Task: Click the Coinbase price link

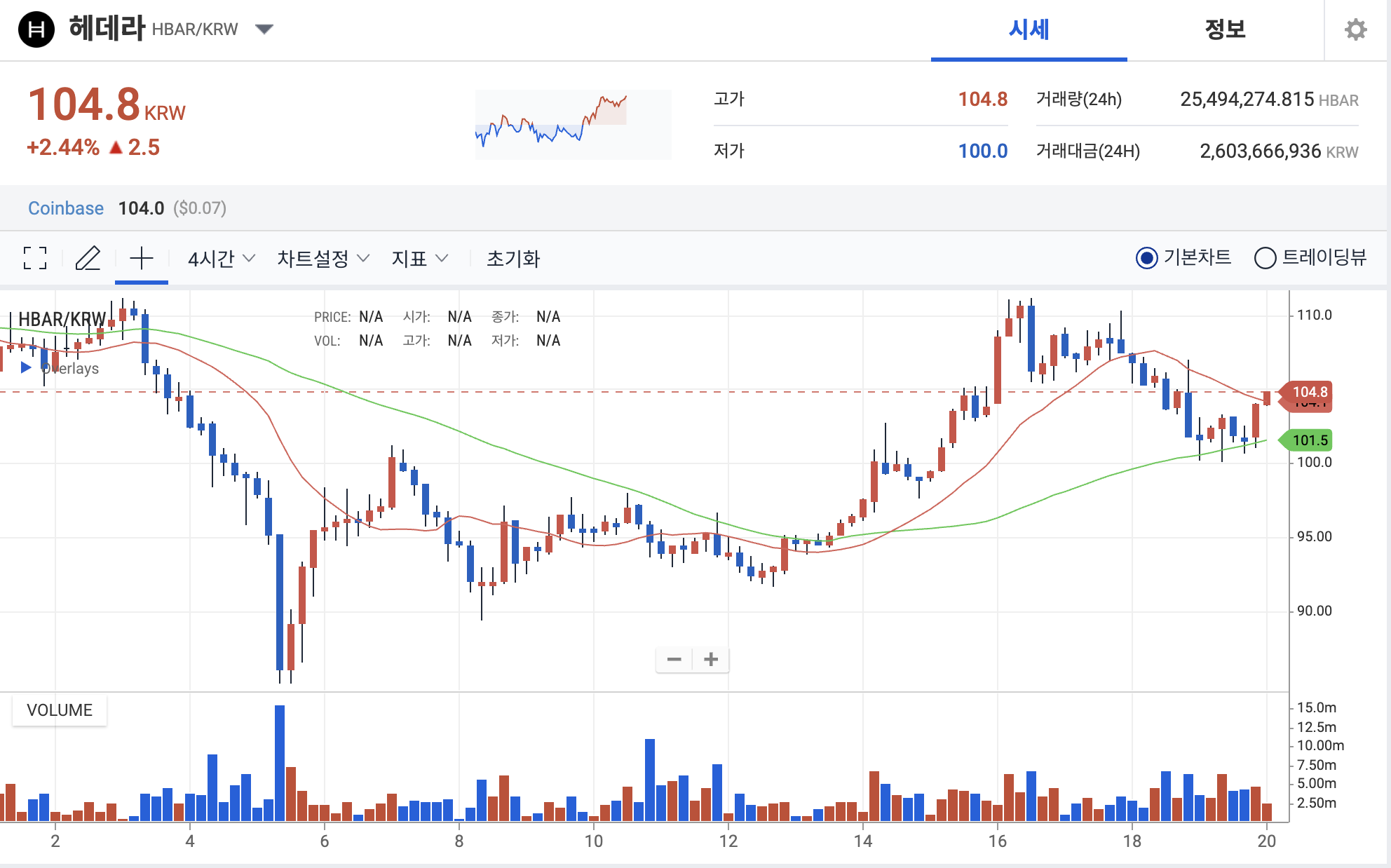Action: pyautogui.click(x=66, y=208)
